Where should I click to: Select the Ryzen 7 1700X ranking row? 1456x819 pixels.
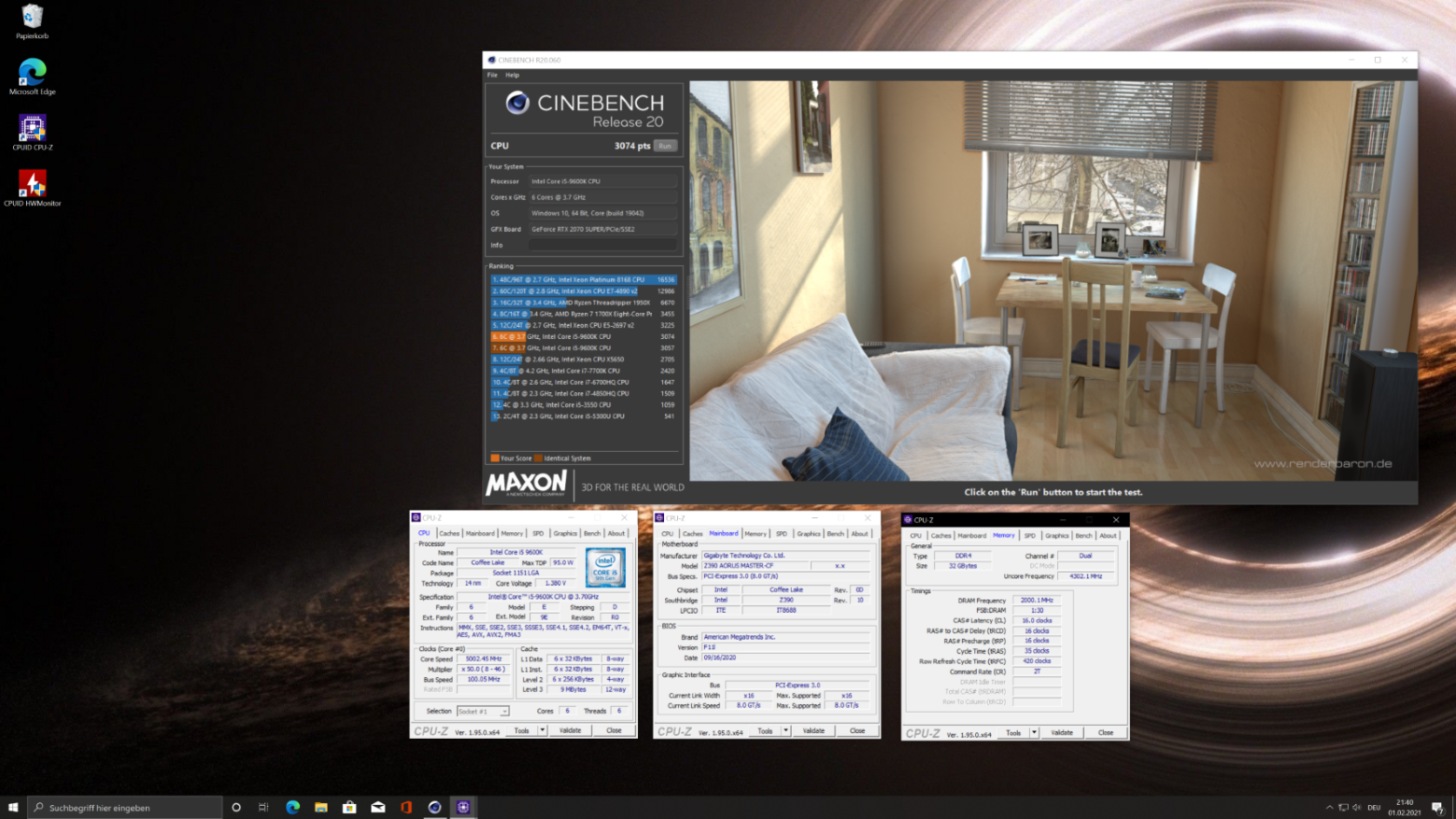click(x=584, y=314)
